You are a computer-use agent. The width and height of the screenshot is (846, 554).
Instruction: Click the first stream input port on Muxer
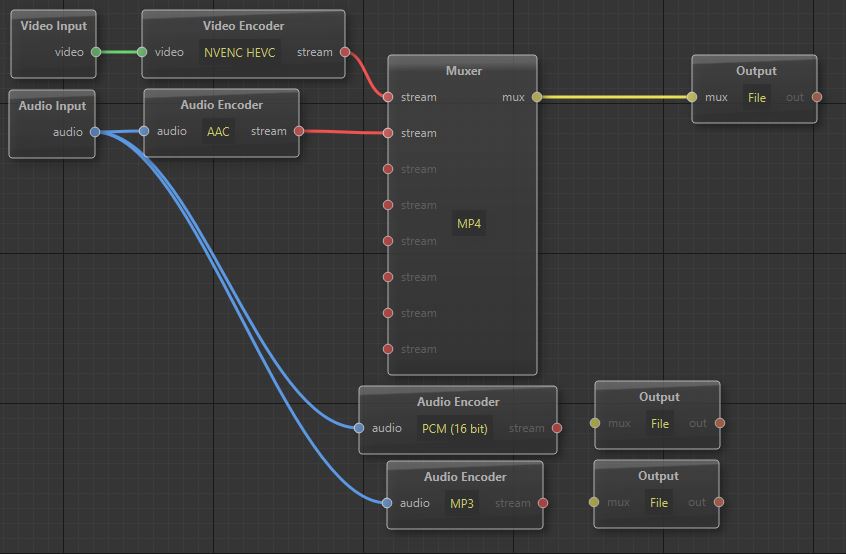click(388, 97)
